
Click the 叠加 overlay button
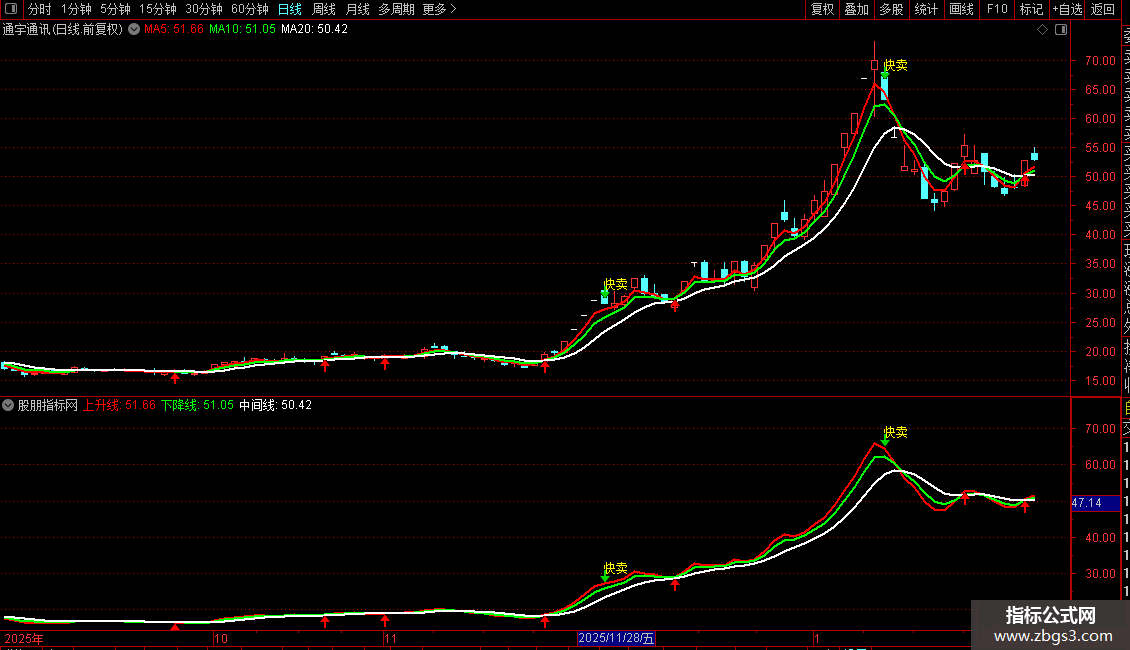coord(857,9)
